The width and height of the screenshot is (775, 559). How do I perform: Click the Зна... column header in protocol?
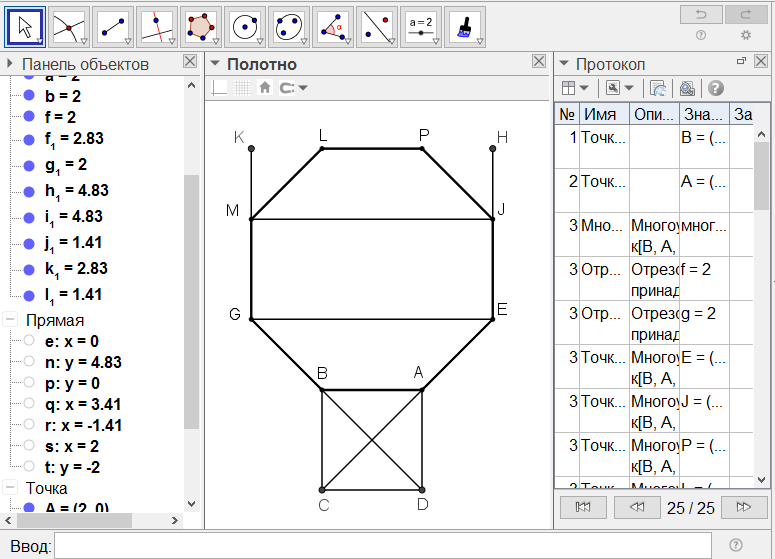point(704,115)
